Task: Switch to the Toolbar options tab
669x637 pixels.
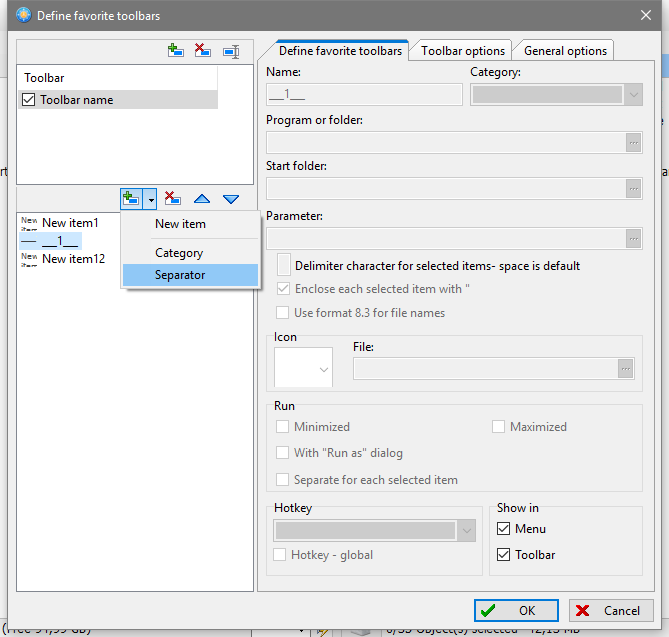Action: (463, 51)
